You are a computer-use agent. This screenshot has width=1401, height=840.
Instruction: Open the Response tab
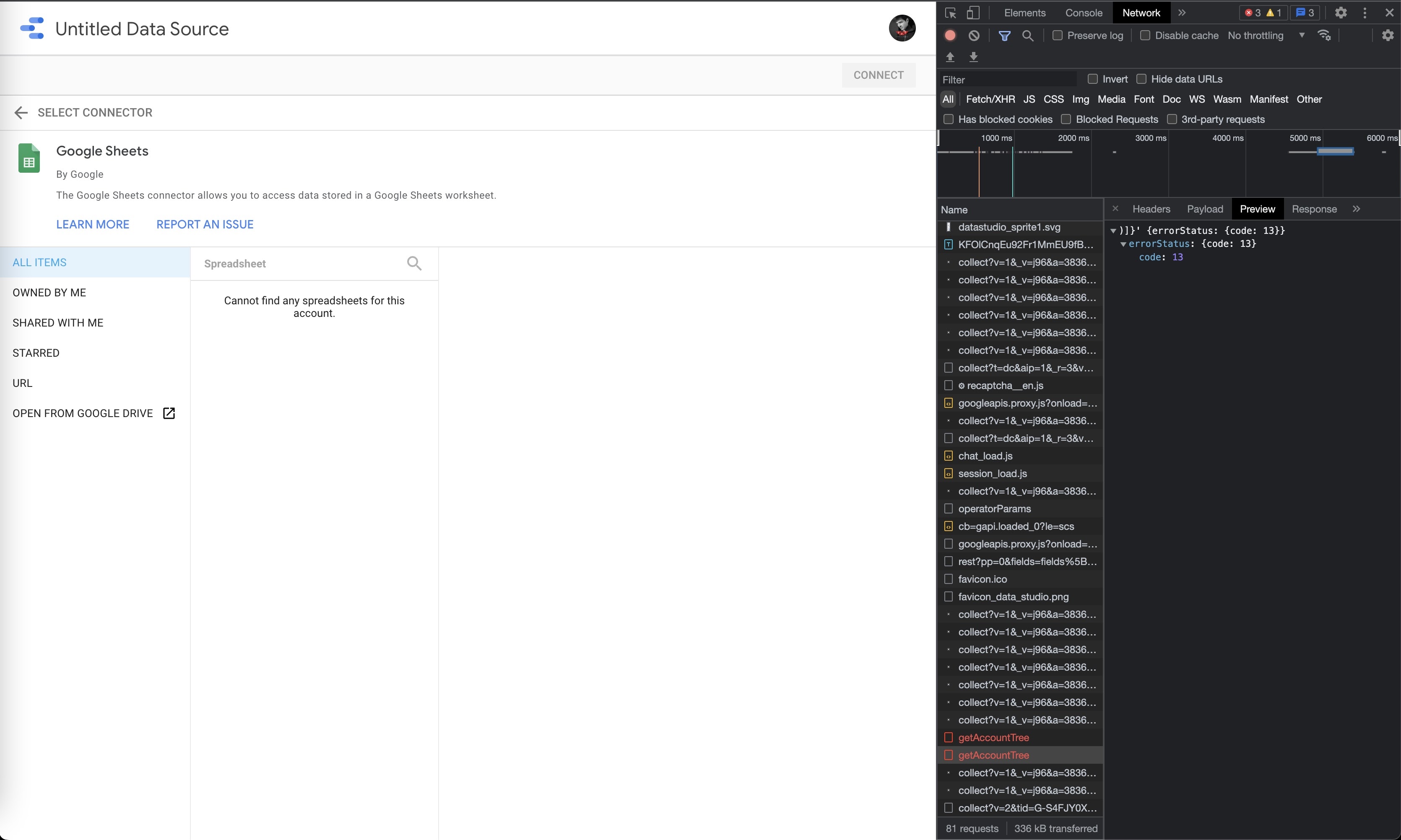point(1314,209)
